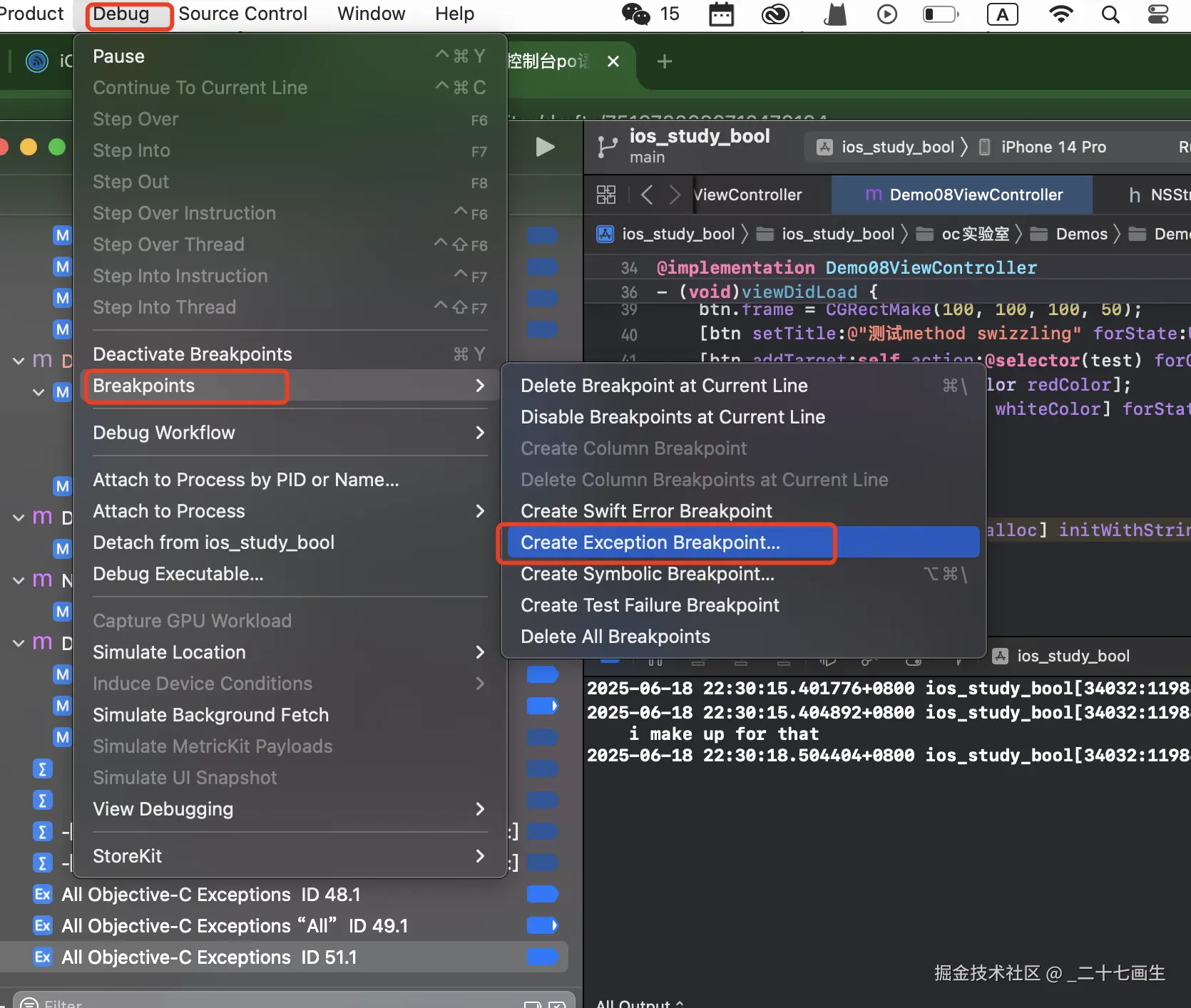
Task: Select Create Test Failure Breakpoint
Action: point(743,605)
